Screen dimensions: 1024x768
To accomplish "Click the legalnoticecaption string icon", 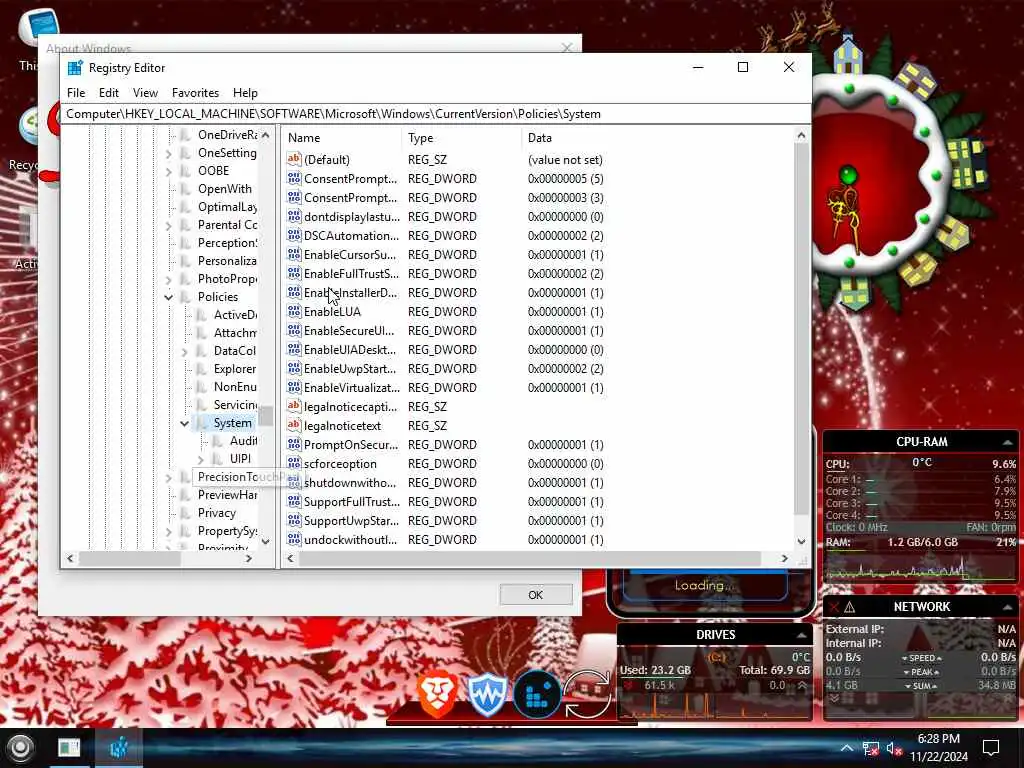I will coord(294,406).
